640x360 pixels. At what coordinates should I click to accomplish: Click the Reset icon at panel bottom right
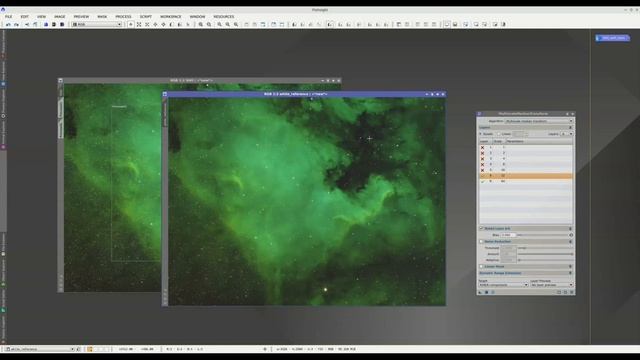571,292
